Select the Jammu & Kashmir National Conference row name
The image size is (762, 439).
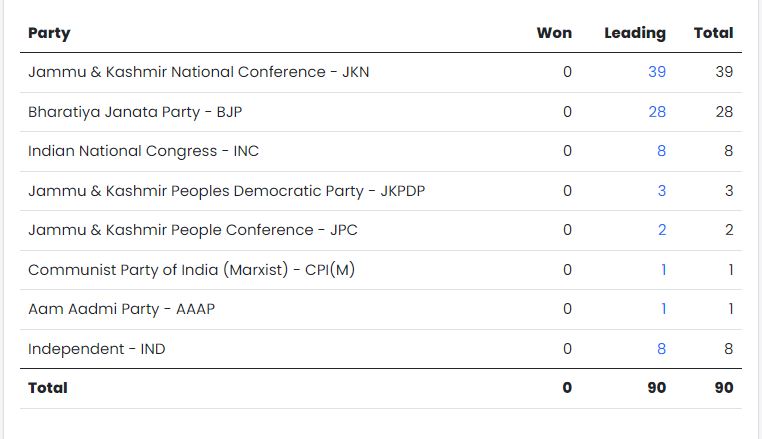[x=198, y=72]
